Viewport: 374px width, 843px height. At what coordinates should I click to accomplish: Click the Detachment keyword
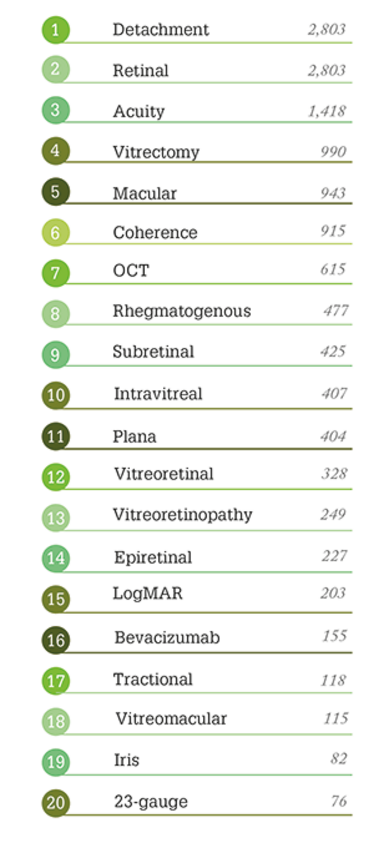161,29
